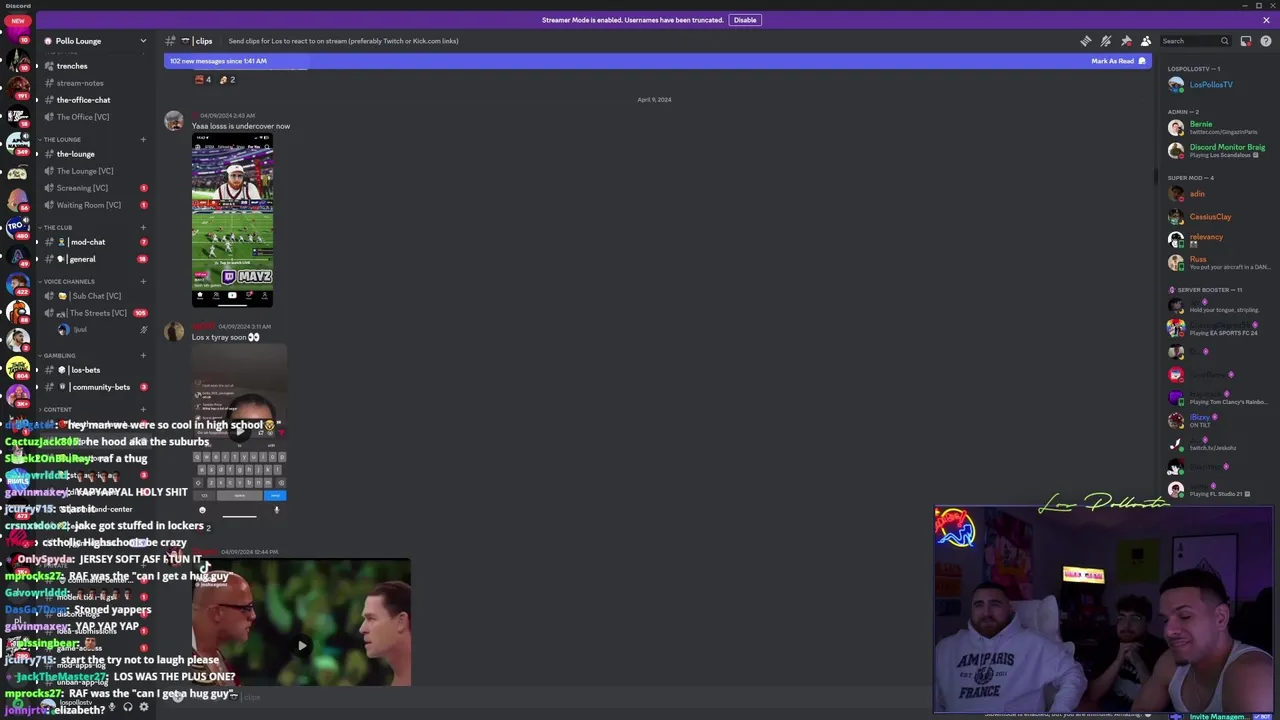This screenshot has height=720, width=1280.
Task: Collapse THE CLUB category
Action: (57, 227)
